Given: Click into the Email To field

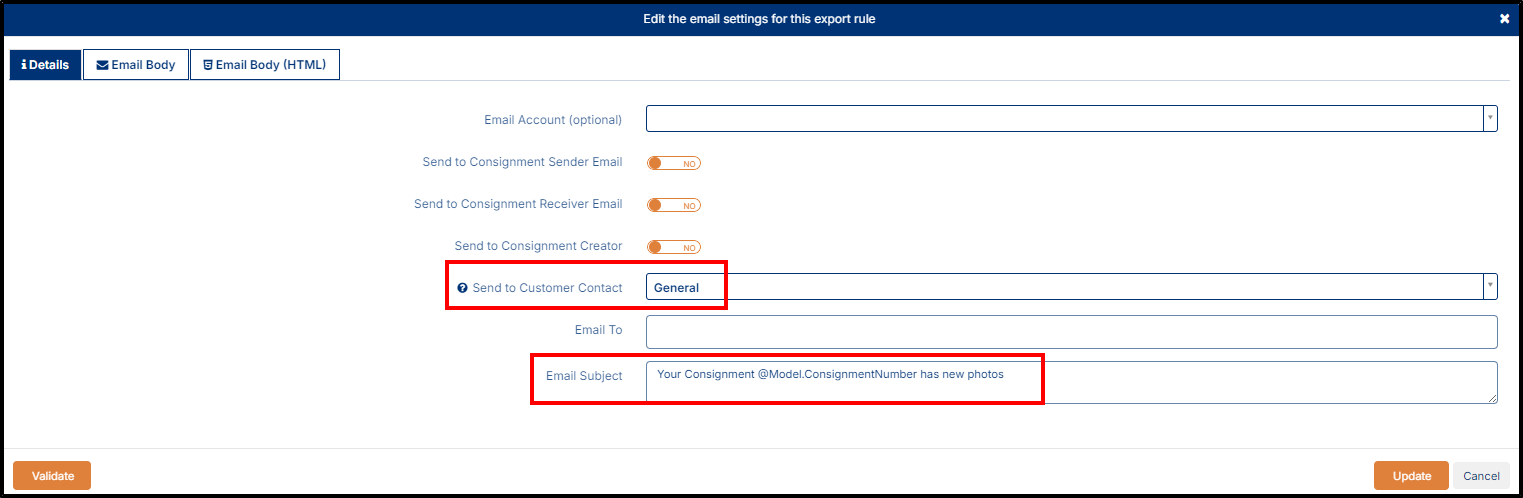Looking at the screenshot, I should click(x=1072, y=332).
